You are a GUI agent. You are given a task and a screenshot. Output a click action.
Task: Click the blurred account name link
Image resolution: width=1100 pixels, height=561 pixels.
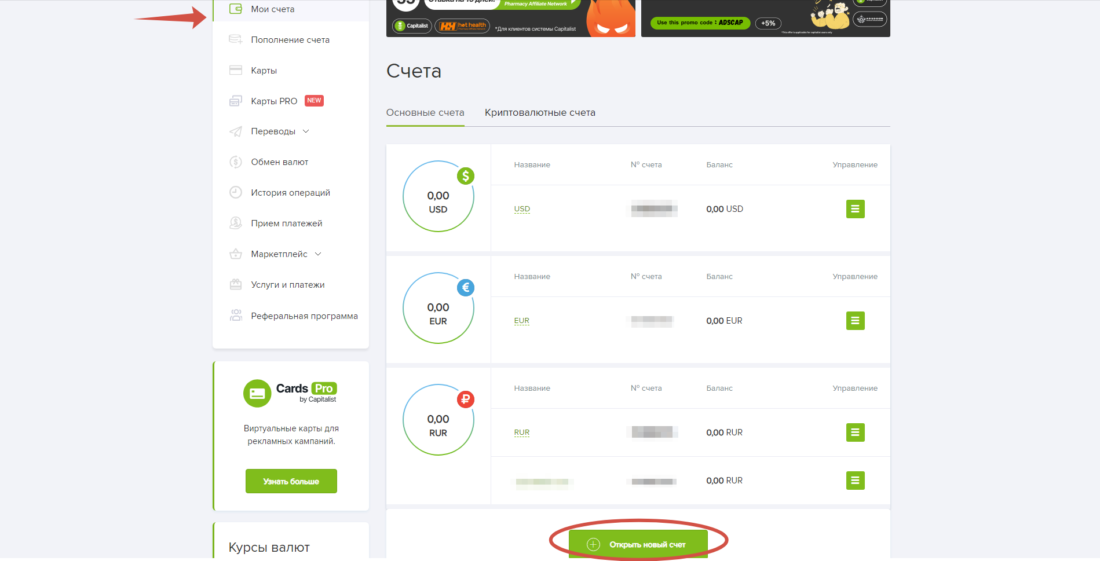point(544,481)
